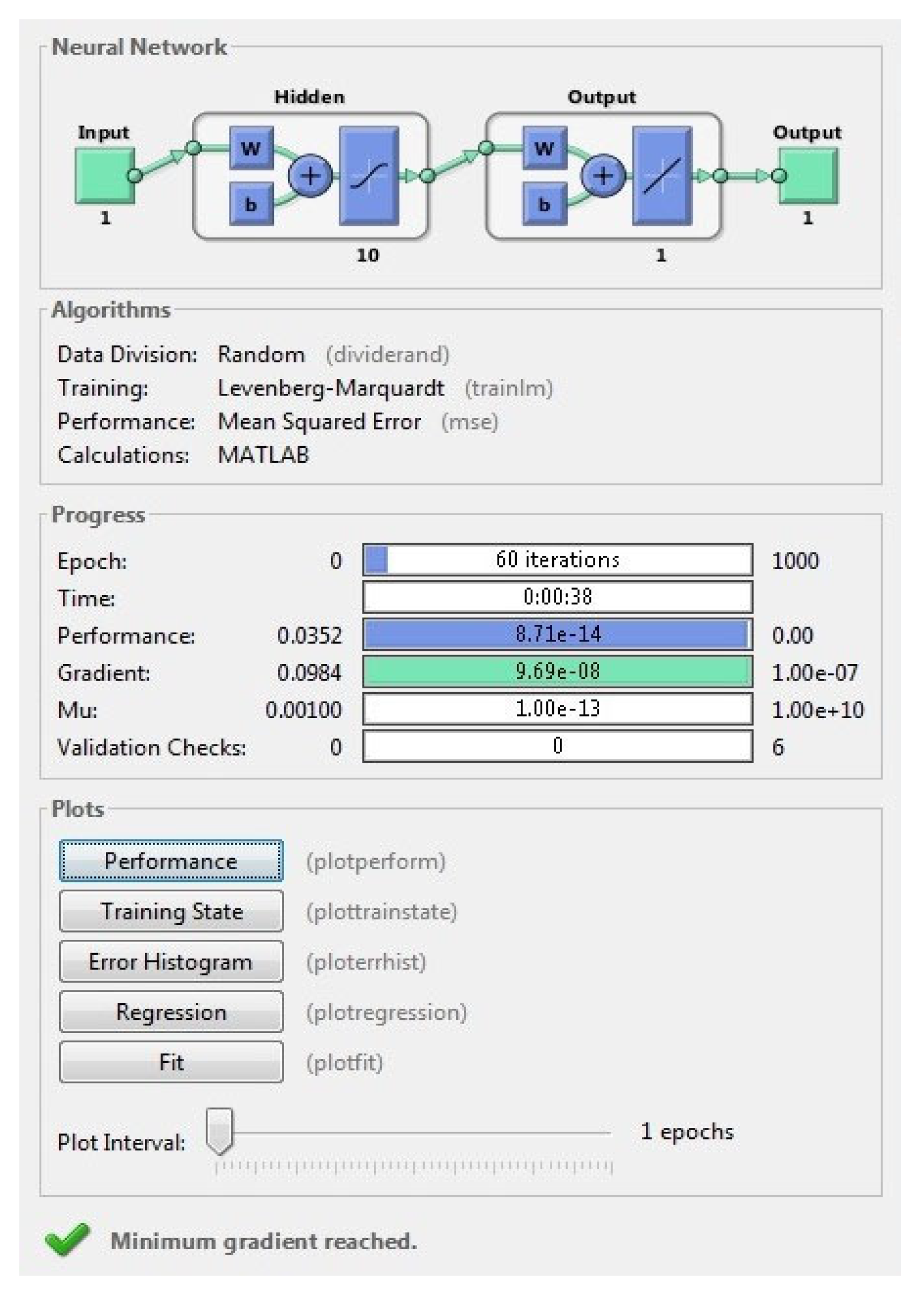Click the Mu maximum 1.00e+10

click(x=818, y=710)
